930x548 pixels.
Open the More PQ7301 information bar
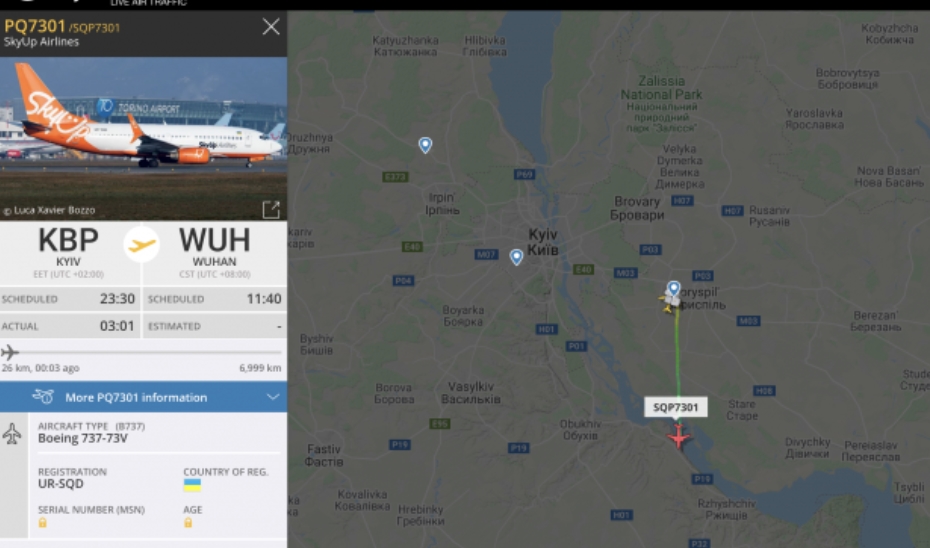(144, 397)
